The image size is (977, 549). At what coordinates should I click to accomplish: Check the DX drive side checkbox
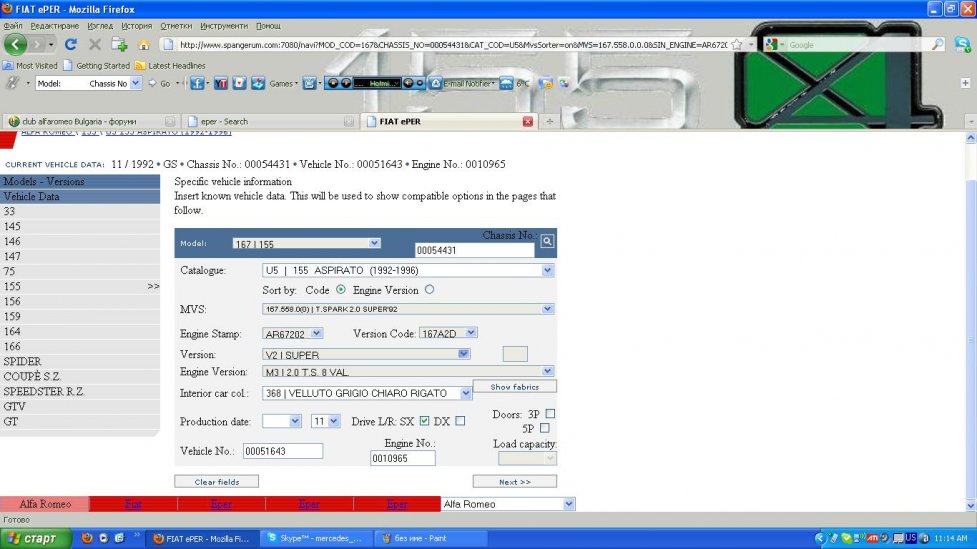[x=460, y=421]
